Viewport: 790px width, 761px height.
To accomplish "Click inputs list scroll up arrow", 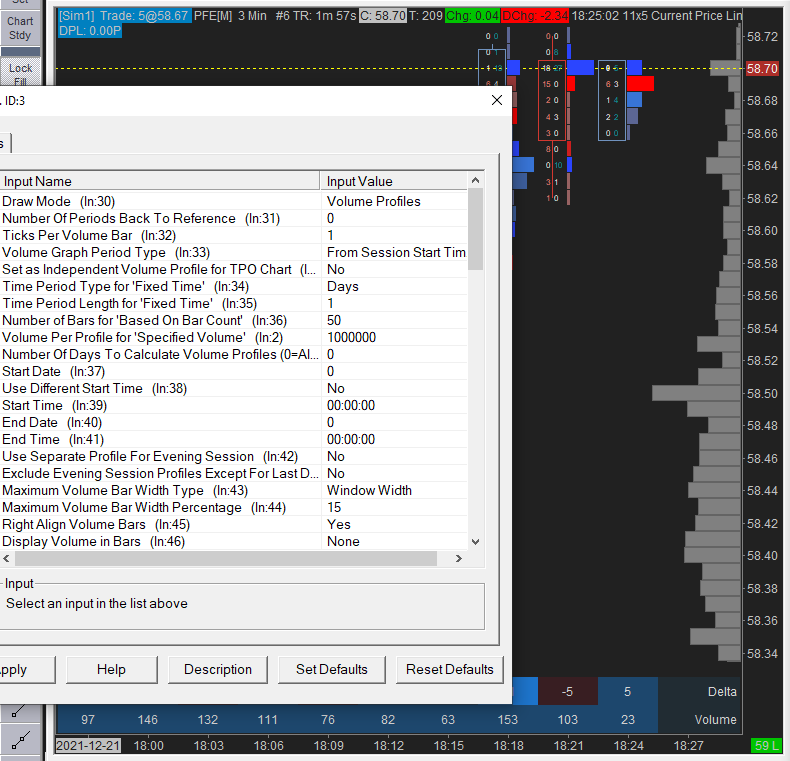I will tap(475, 180).
